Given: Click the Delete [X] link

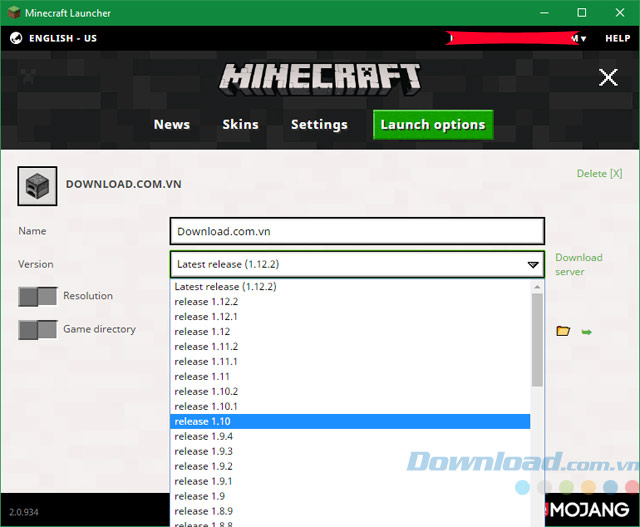Looking at the screenshot, I should pyautogui.click(x=599, y=173).
